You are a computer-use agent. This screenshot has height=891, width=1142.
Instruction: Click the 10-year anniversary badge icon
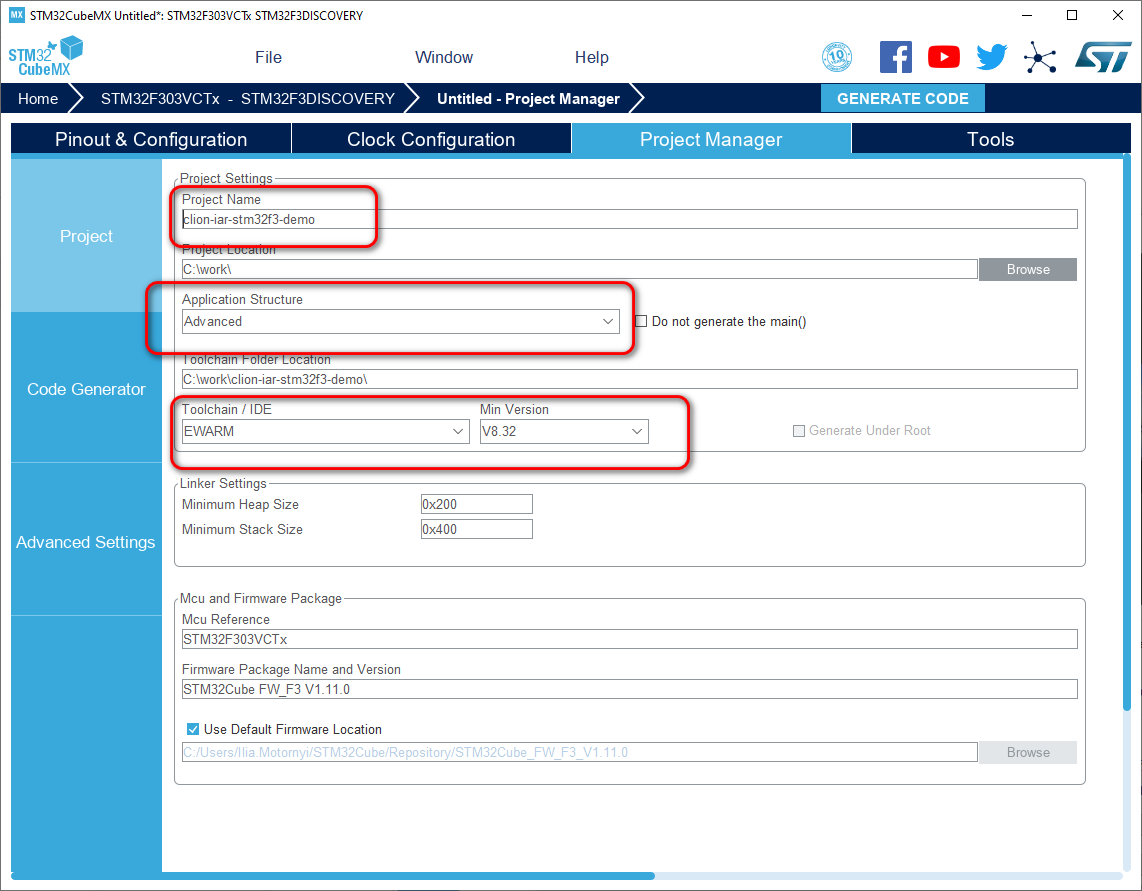coord(837,57)
